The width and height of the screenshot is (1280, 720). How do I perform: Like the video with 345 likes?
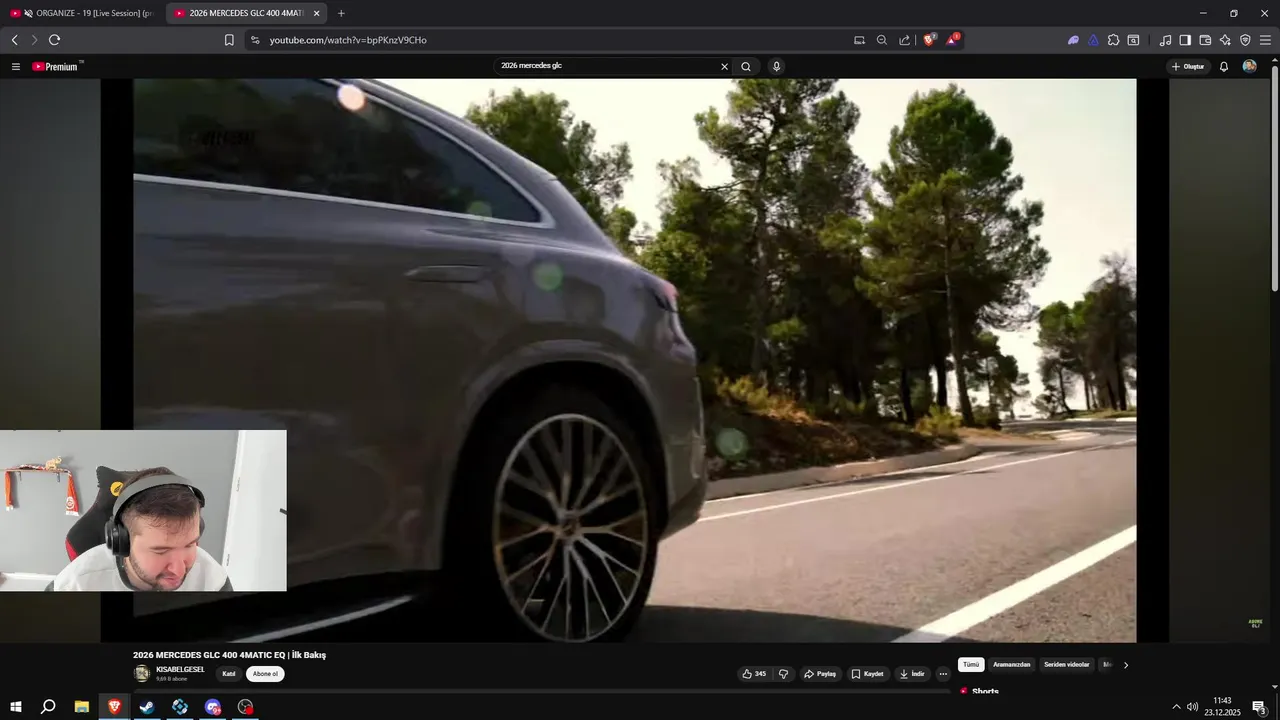754,674
